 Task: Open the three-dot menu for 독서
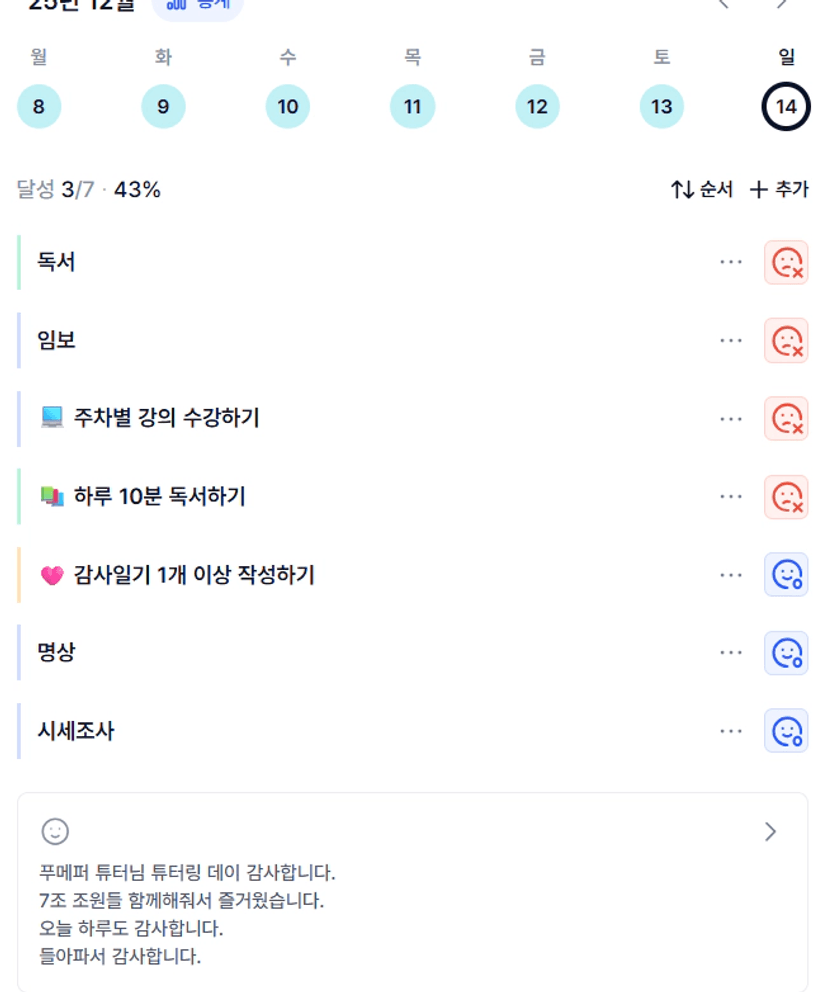[x=731, y=263]
